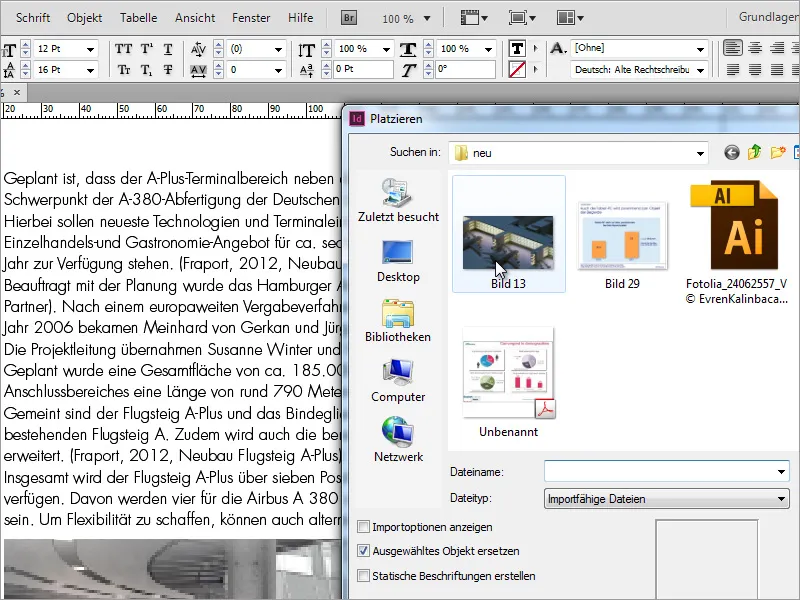Close the document tab with X

coord(17,92)
